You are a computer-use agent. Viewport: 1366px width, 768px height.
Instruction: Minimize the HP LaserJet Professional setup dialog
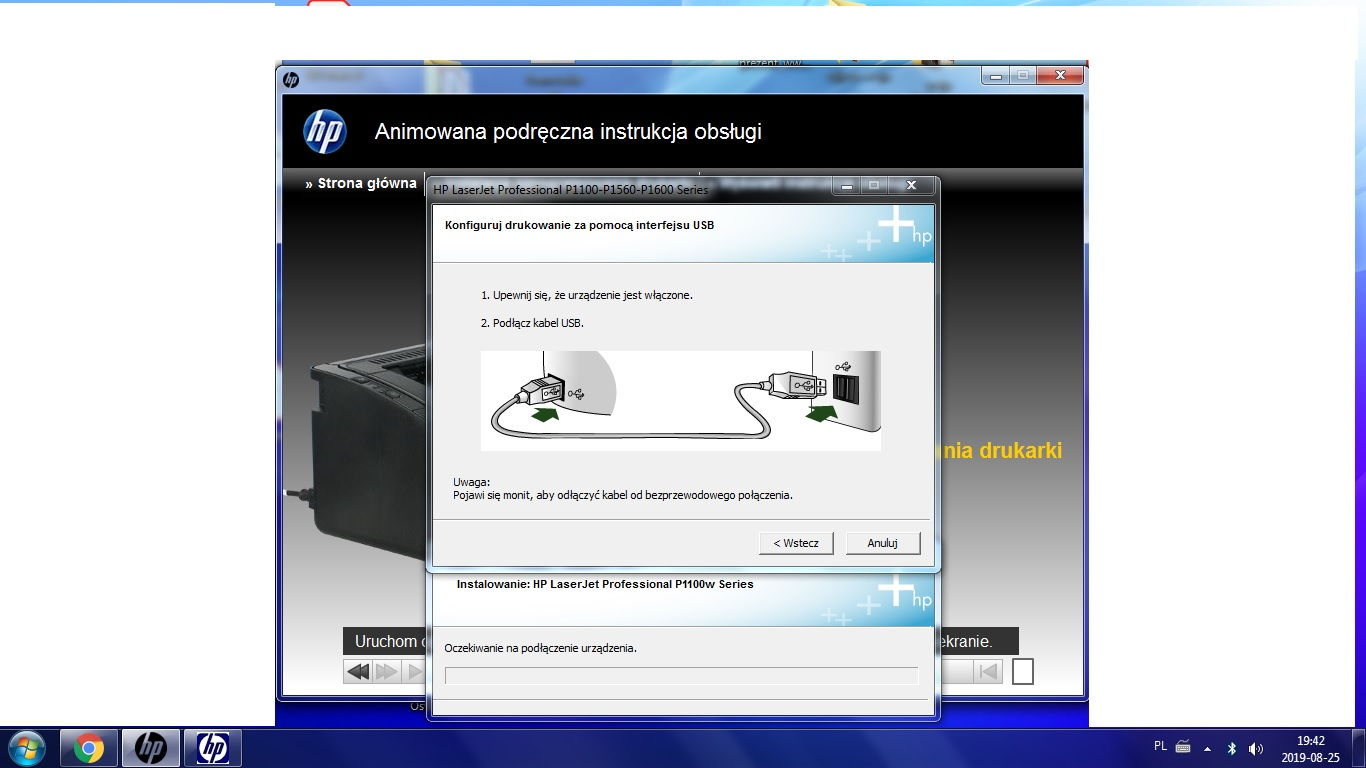(x=848, y=186)
